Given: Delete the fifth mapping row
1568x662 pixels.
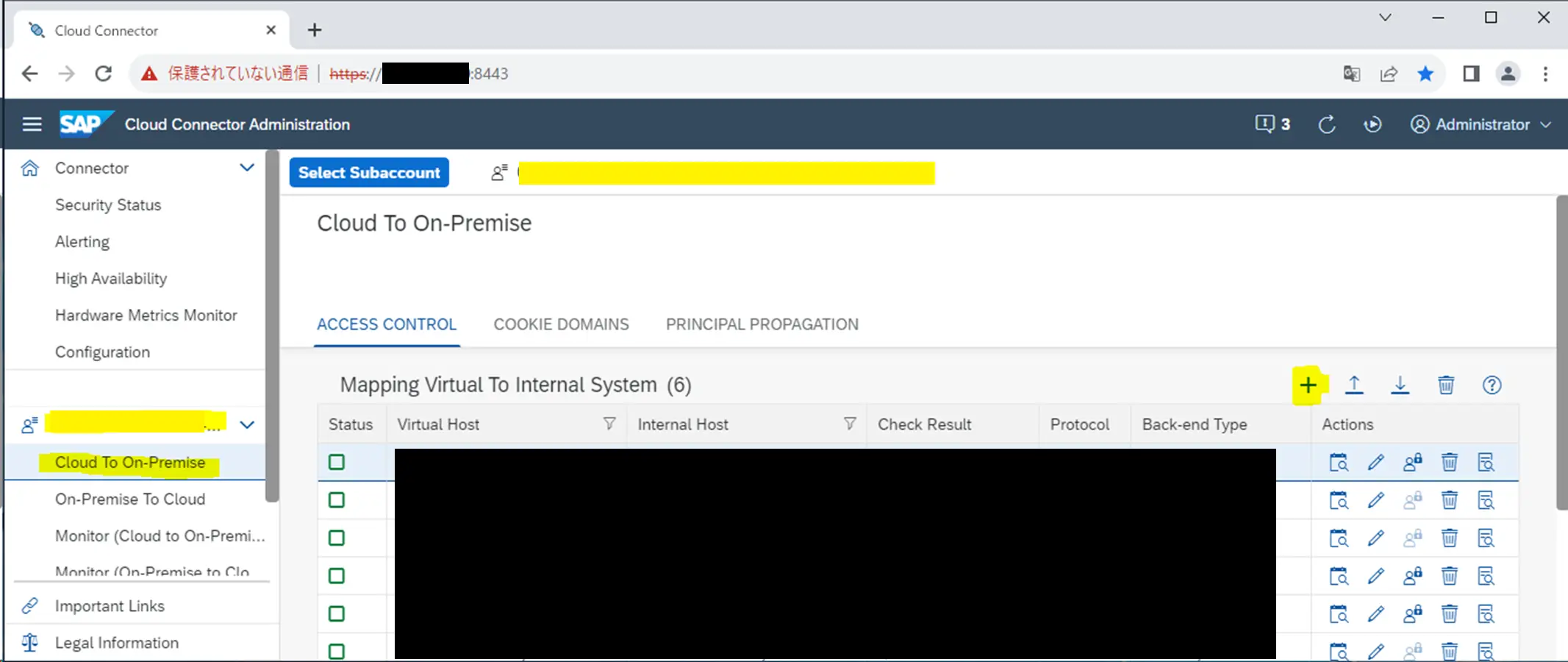Looking at the screenshot, I should [x=1449, y=613].
